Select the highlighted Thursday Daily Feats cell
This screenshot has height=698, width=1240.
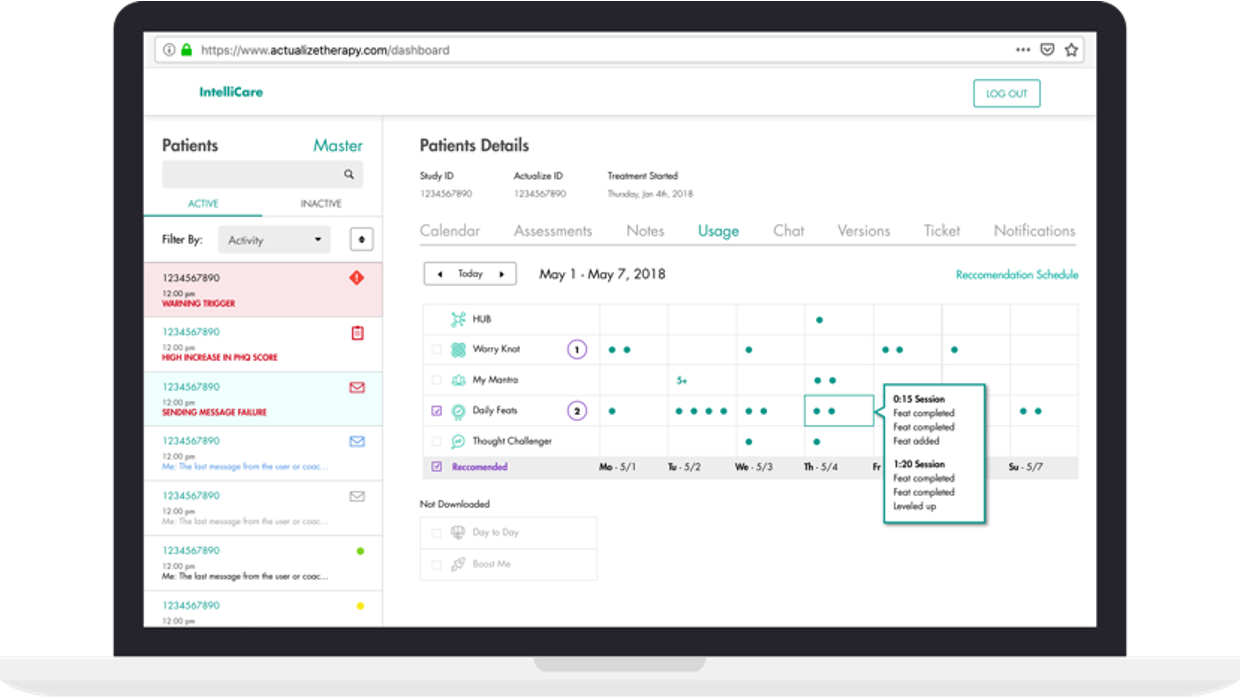(x=839, y=411)
